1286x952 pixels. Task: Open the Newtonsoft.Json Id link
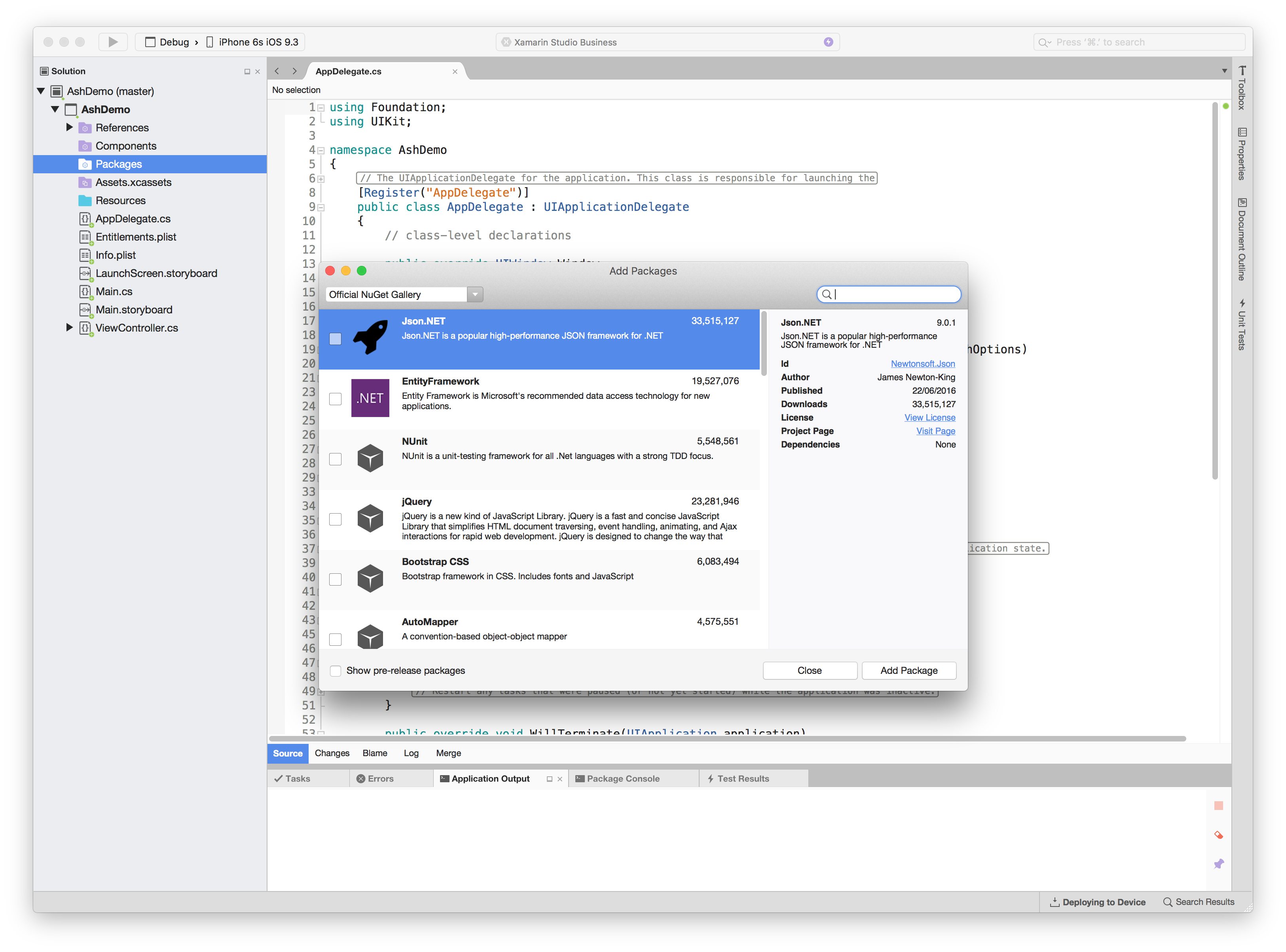tap(922, 364)
